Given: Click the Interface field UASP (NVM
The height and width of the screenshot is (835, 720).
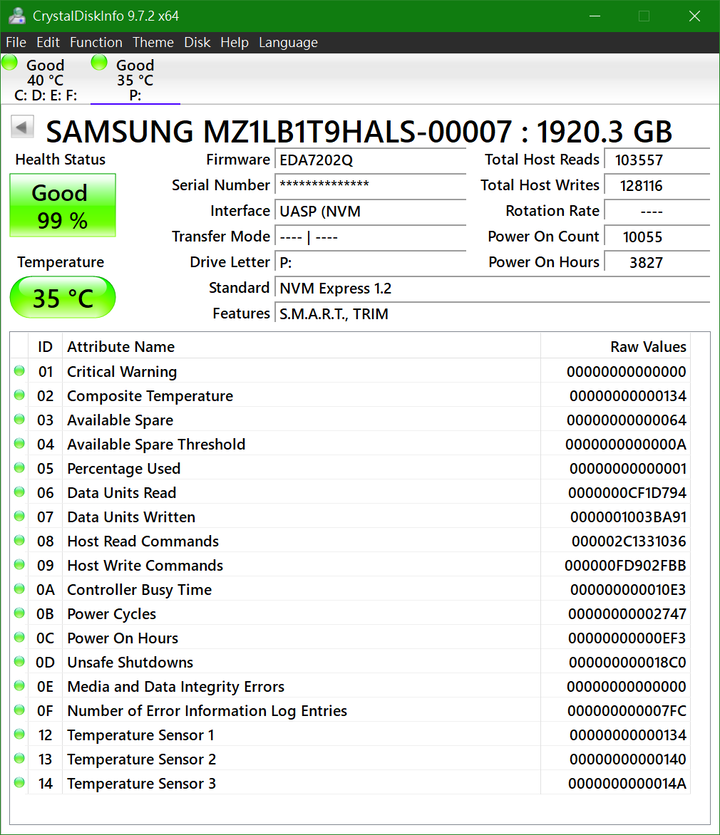Looking at the screenshot, I should [x=370, y=211].
